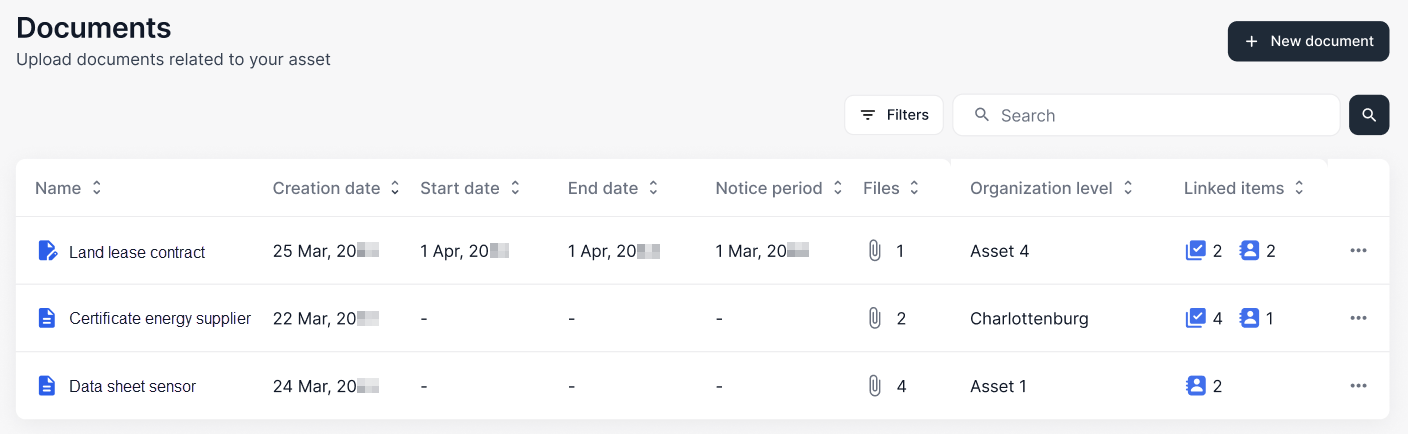Click linked contacts icon in Land lease row
Image resolution: width=1408 pixels, height=434 pixels.
tap(1249, 250)
